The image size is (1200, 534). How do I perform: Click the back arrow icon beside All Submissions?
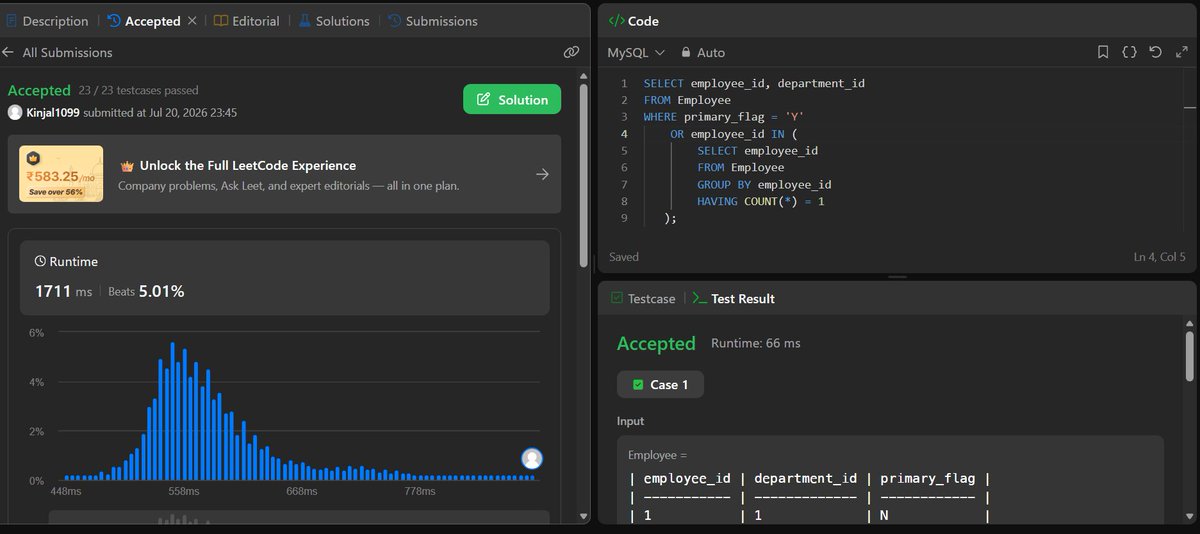point(8,52)
